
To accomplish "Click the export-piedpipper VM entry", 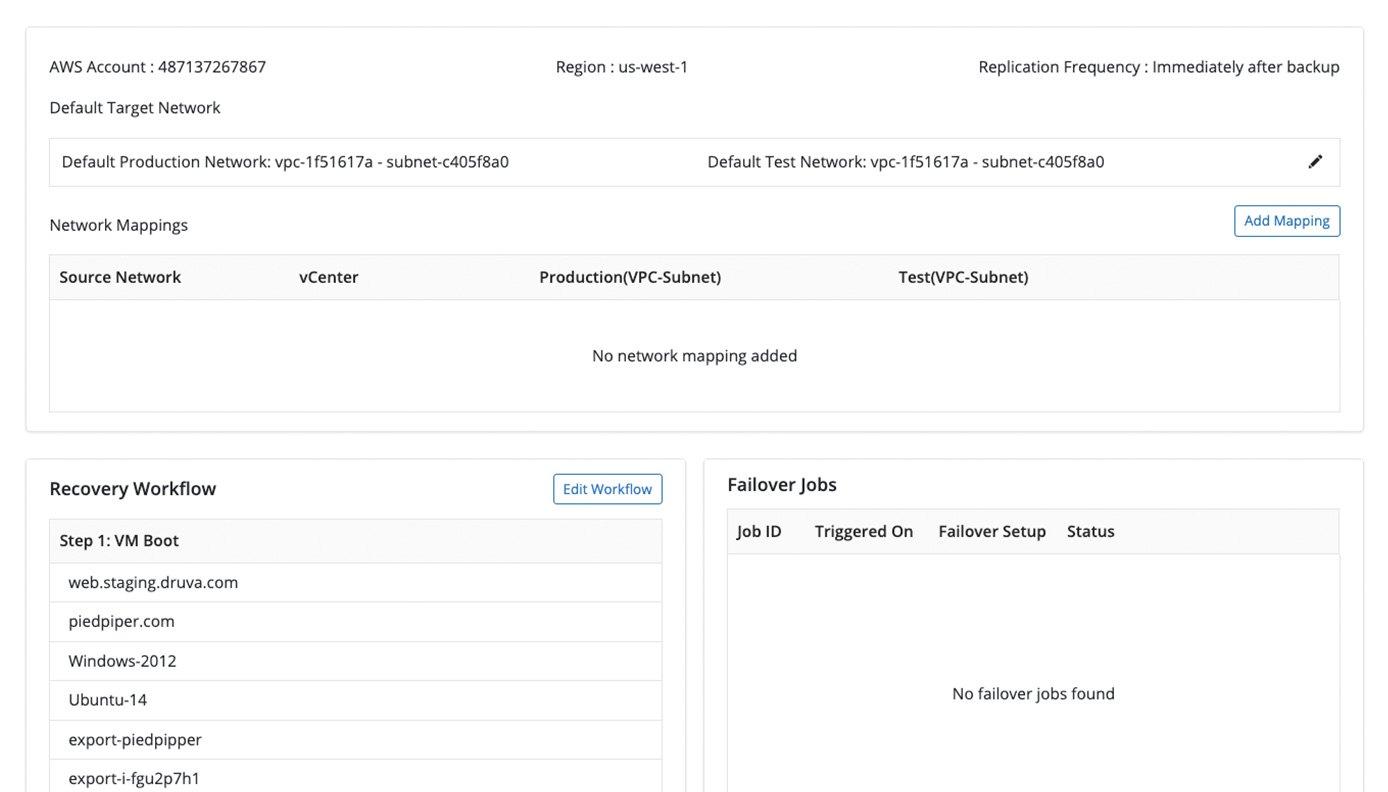I will (x=135, y=740).
